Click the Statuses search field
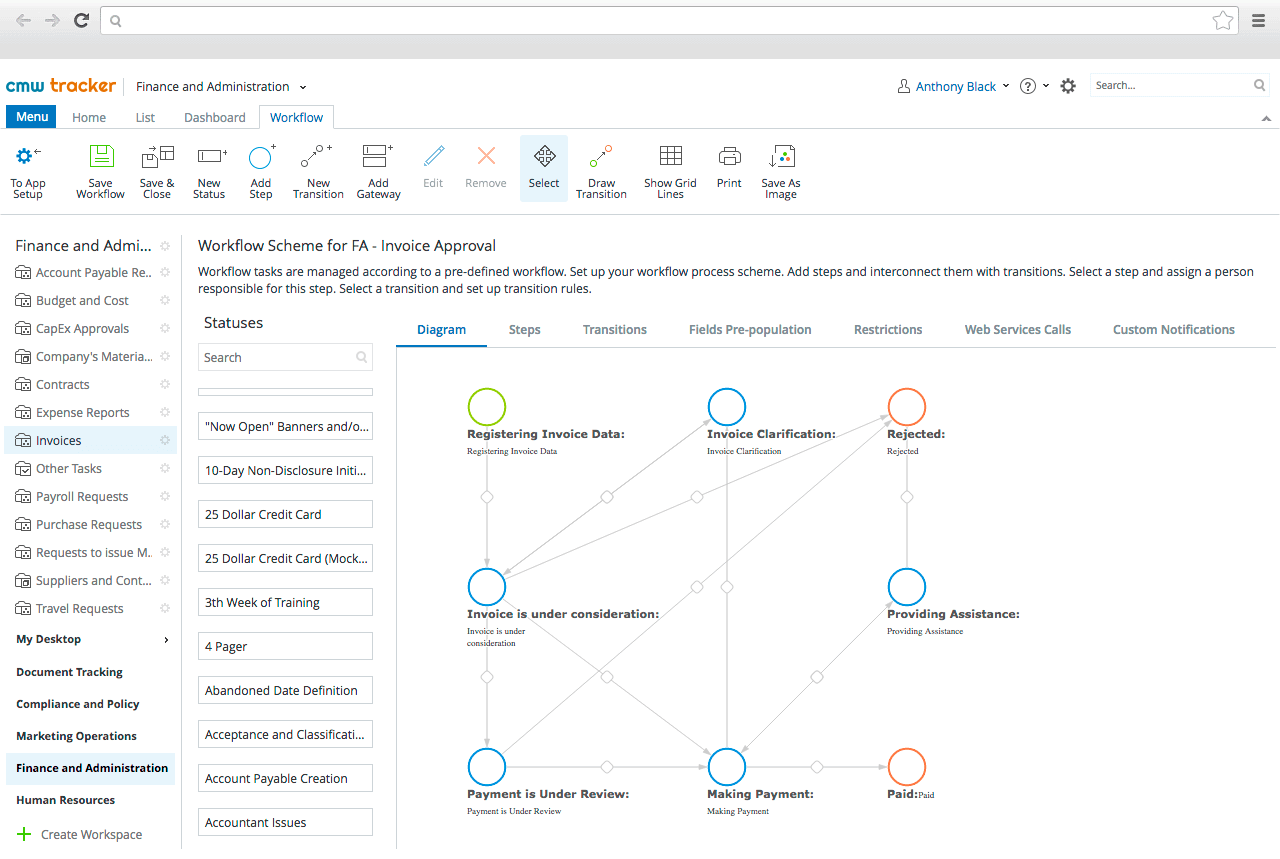The height and width of the screenshot is (859, 1280). (285, 357)
